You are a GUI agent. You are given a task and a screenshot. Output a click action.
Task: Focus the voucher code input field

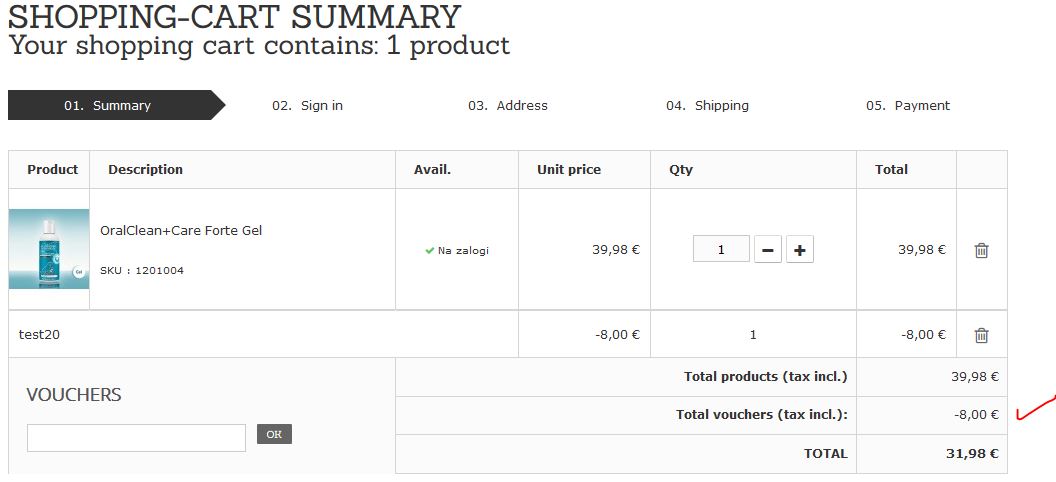[136, 438]
